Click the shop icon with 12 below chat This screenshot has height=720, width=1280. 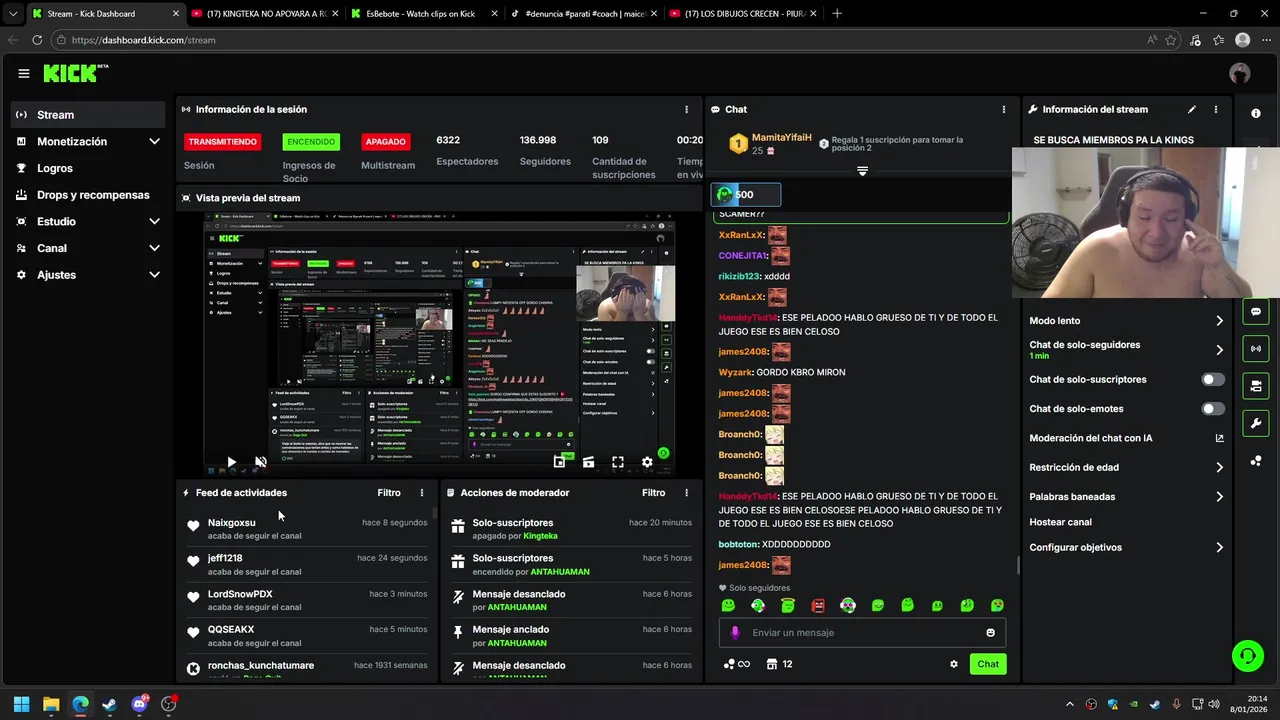780,664
